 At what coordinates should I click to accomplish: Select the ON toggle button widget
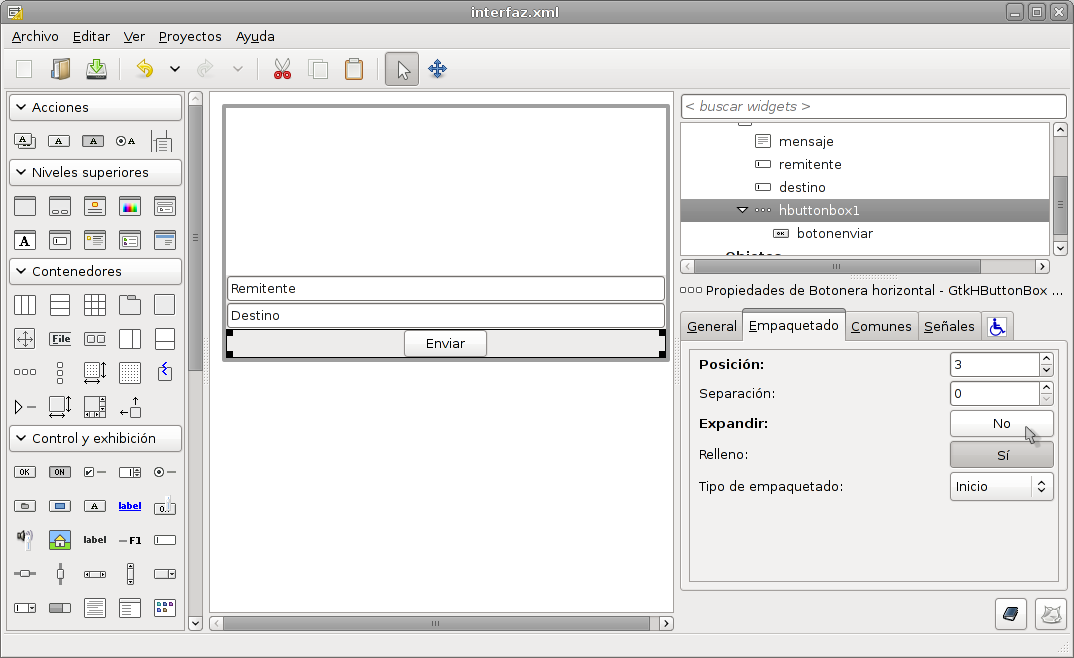(60, 472)
